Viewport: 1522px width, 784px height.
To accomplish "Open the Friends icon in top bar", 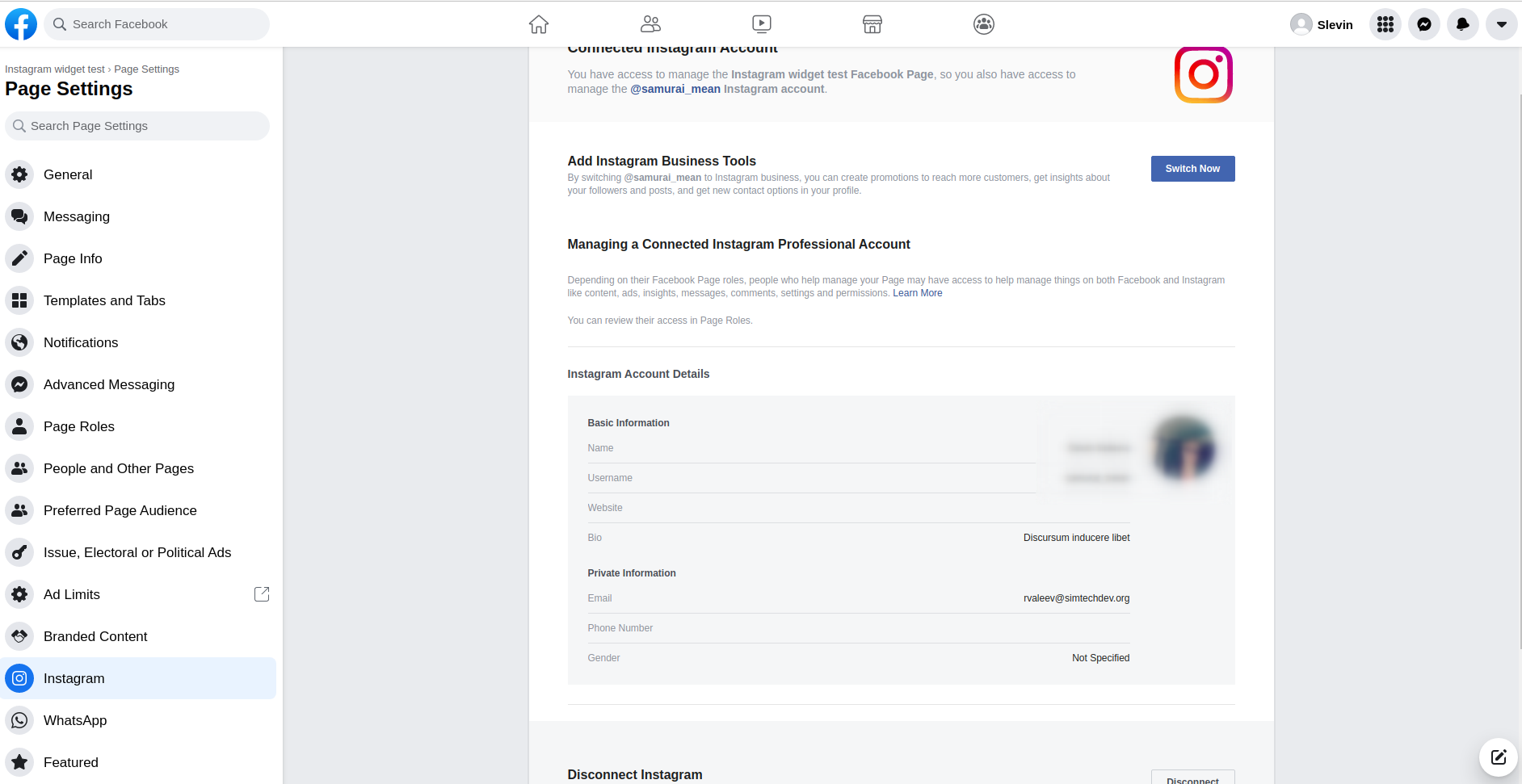I will click(650, 24).
